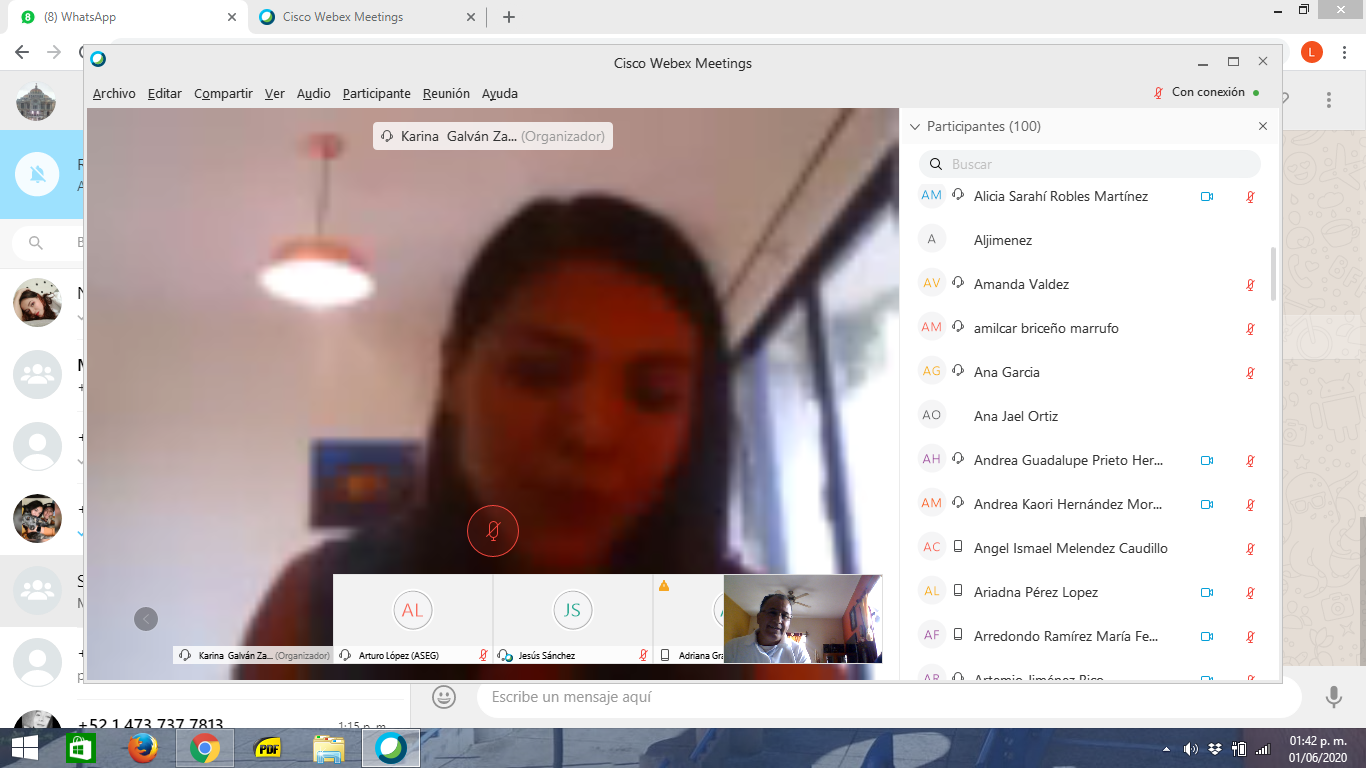1366x768 pixels.
Task: Open the Participante menu
Action: pyautogui.click(x=377, y=93)
